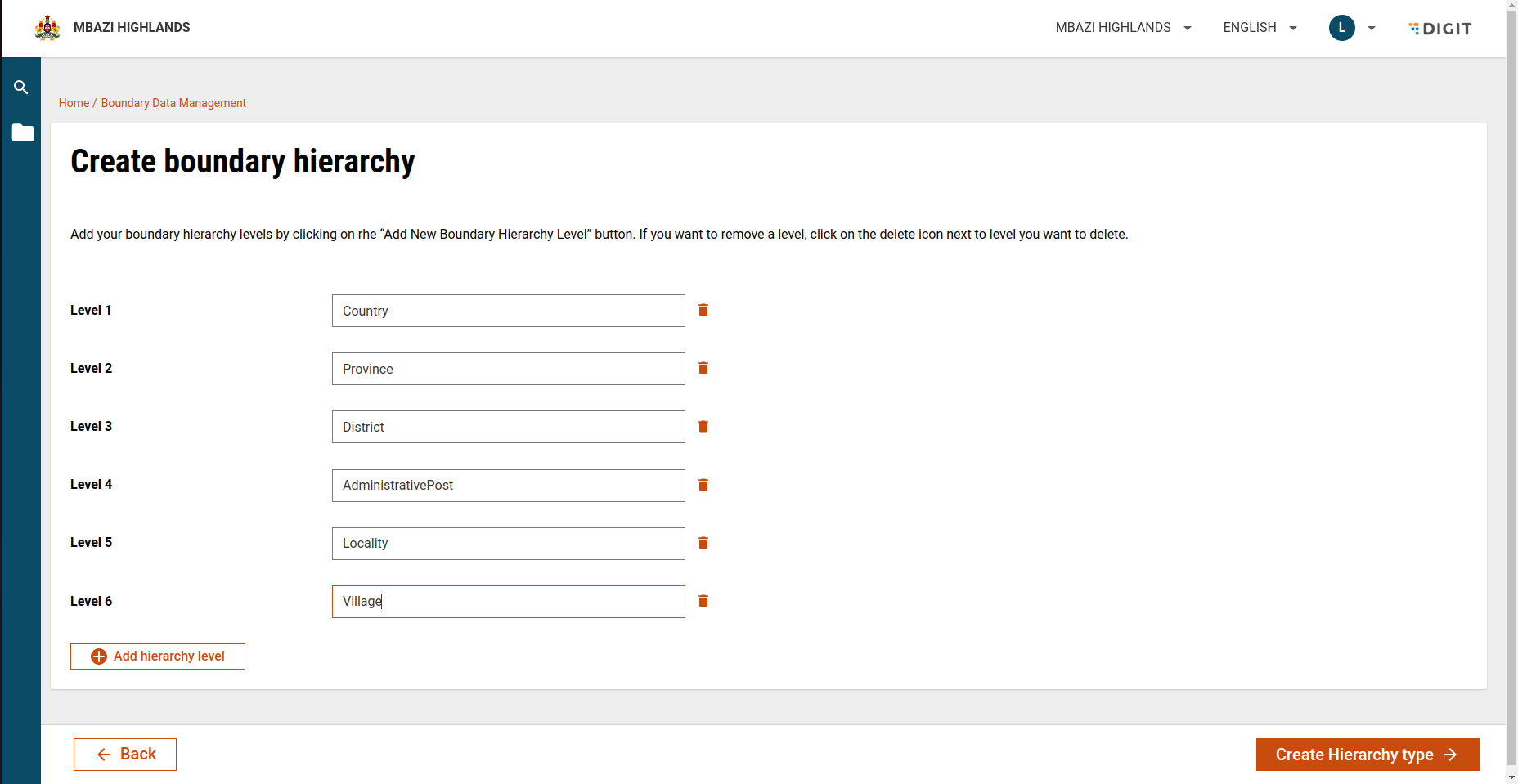Click Add hierarchy level button
This screenshot has height=784, width=1518.
[x=158, y=656]
